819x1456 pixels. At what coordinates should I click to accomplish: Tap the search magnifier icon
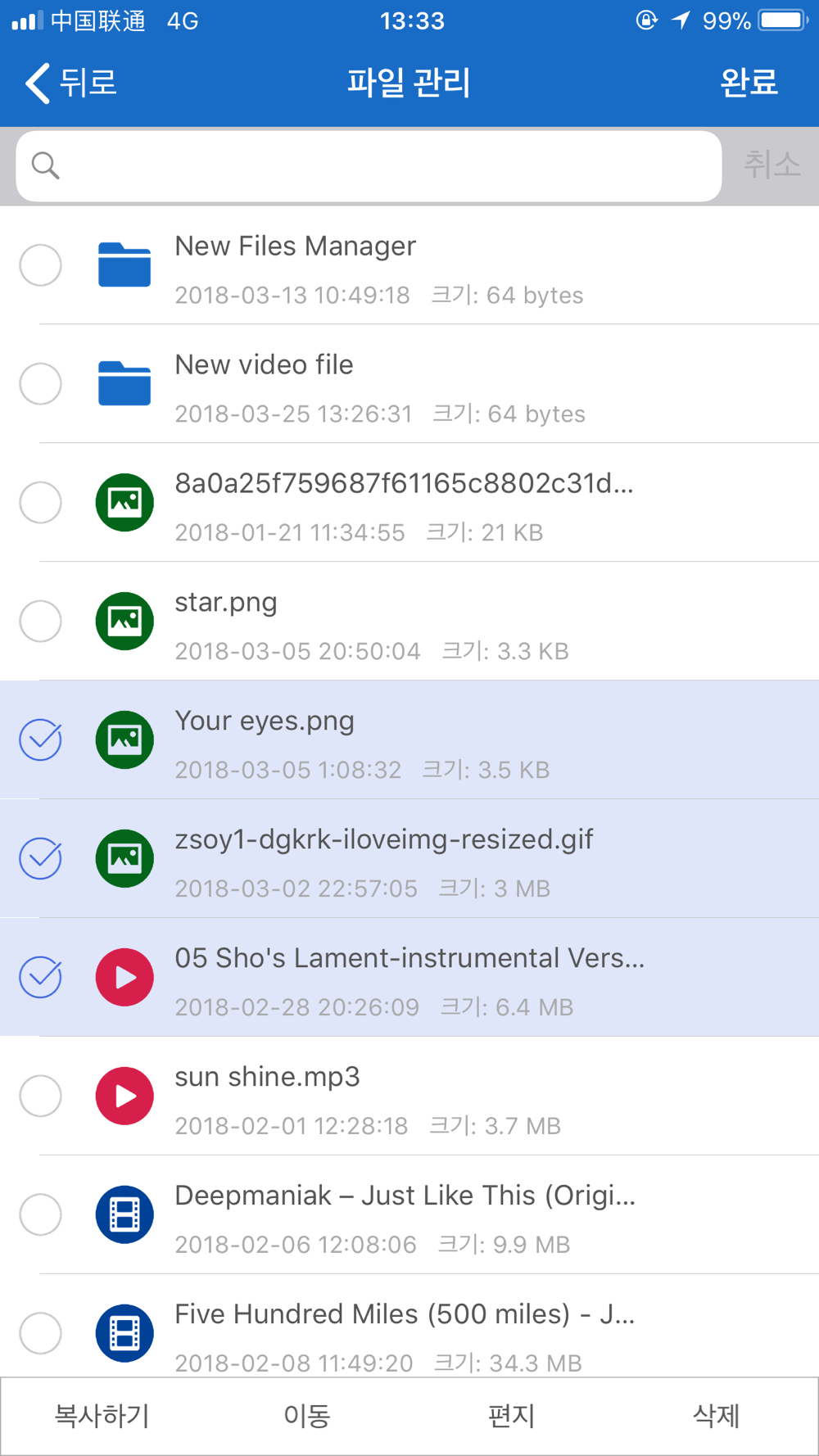tap(46, 165)
